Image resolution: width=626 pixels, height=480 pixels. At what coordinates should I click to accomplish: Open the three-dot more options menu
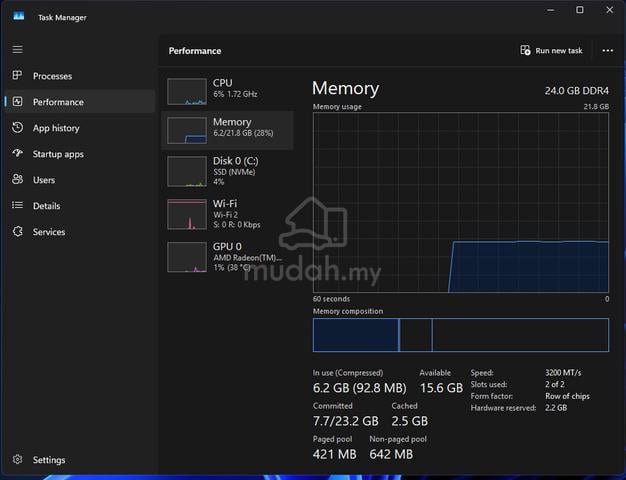point(608,51)
